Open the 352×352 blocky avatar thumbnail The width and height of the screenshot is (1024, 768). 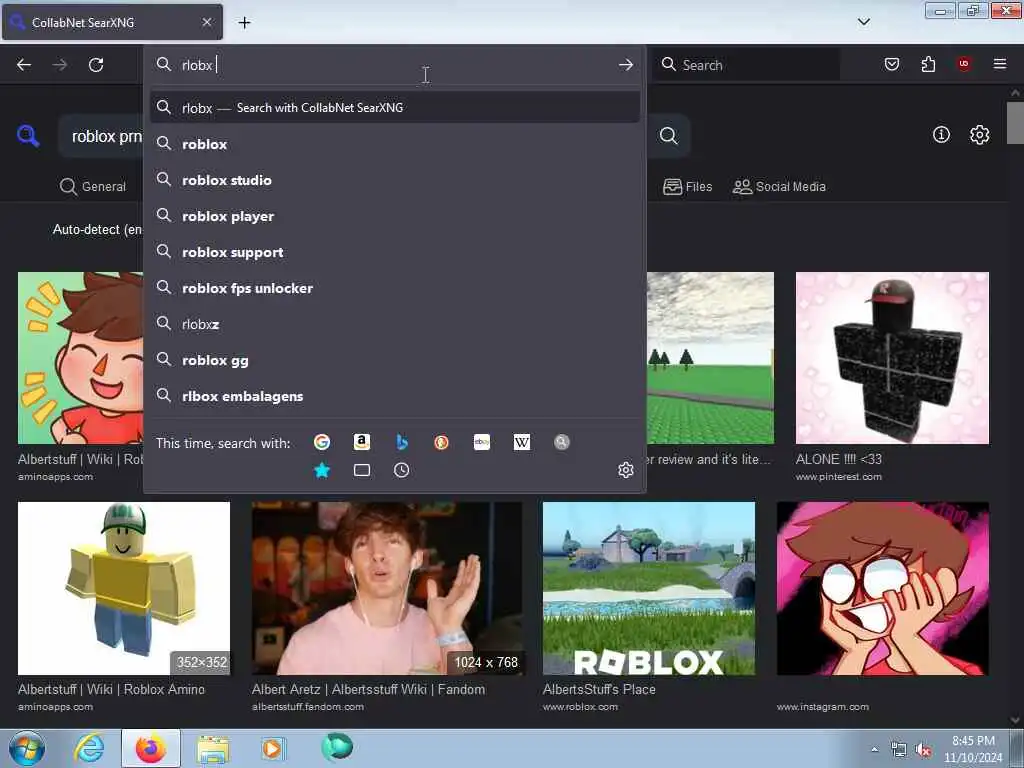click(x=124, y=588)
